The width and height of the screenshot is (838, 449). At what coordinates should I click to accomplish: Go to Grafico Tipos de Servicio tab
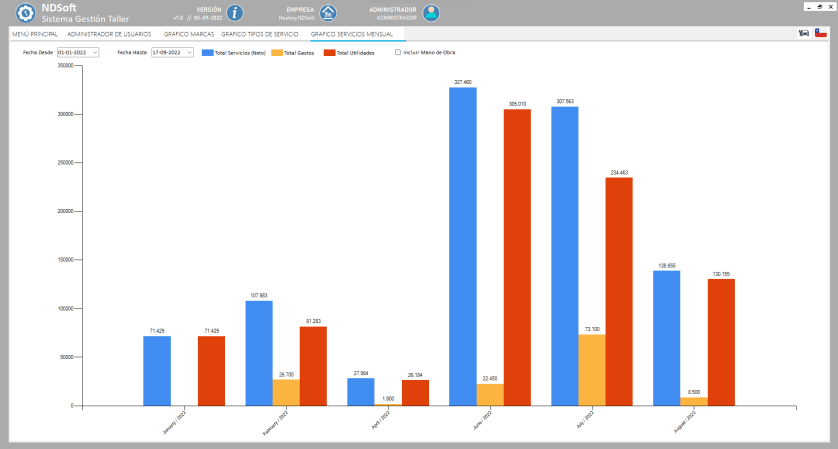tap(259, 34)
